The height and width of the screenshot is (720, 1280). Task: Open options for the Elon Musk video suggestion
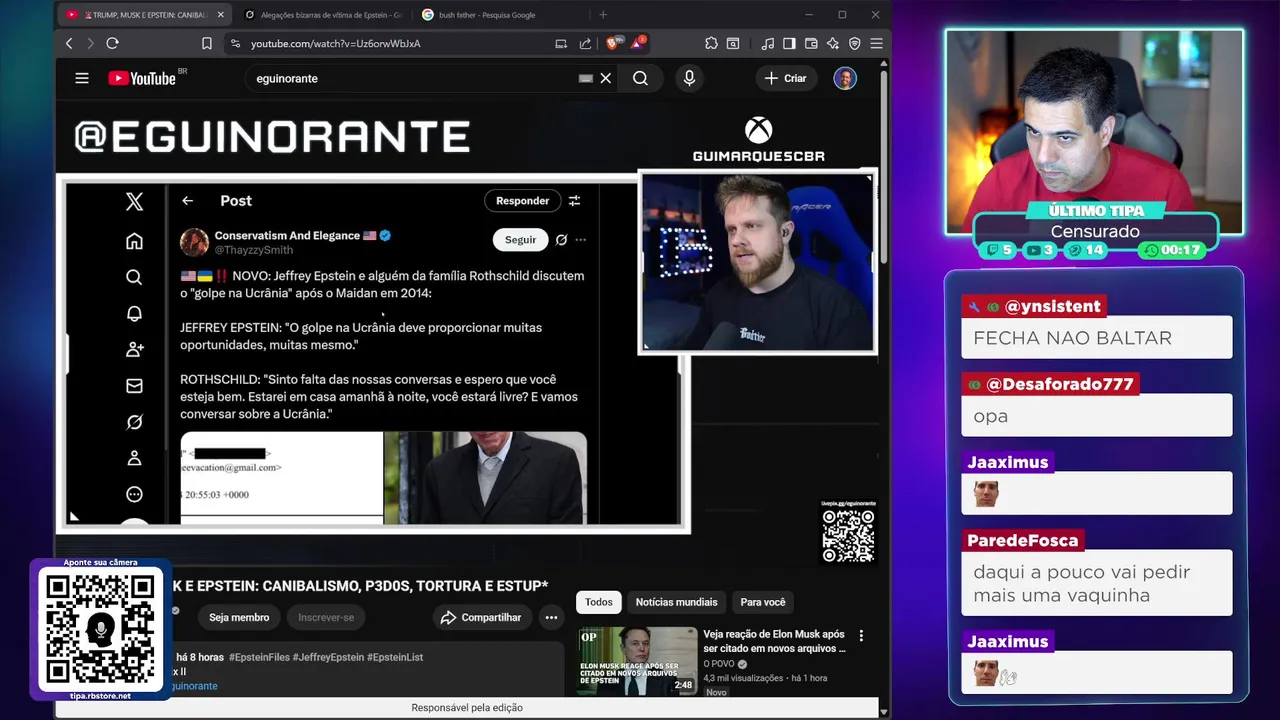(x=861, y=635)
